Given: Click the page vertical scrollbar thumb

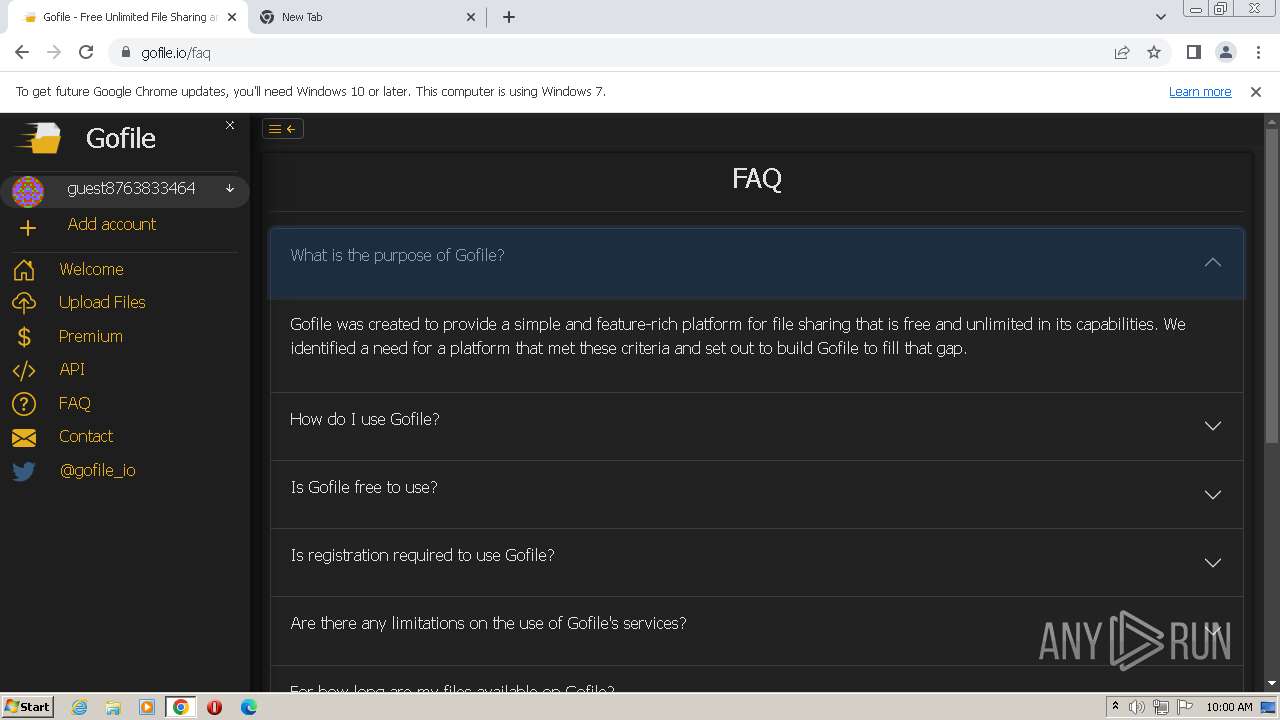Looking at the screenshot, I should [x=1272, y=285].
